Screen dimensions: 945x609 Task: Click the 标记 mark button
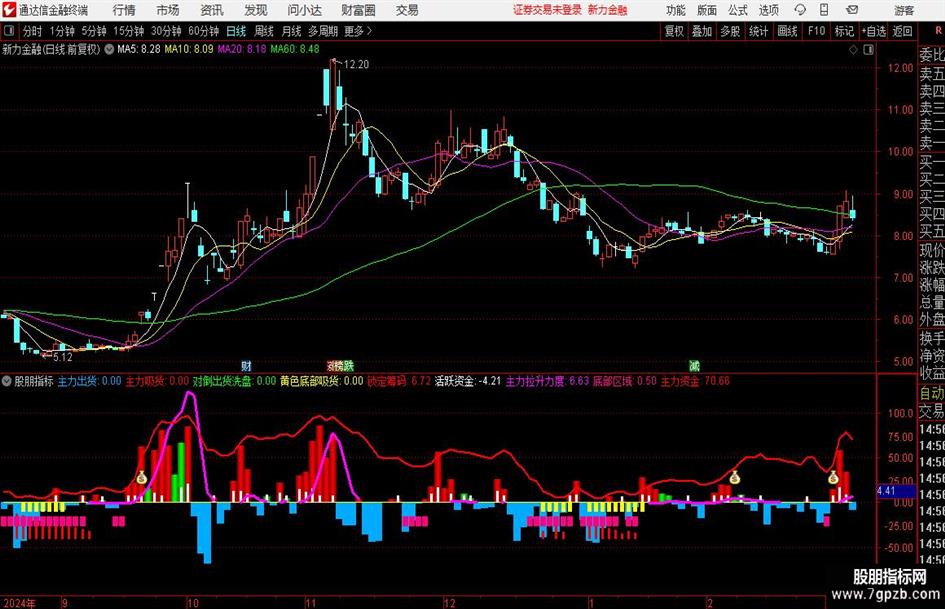844,31
